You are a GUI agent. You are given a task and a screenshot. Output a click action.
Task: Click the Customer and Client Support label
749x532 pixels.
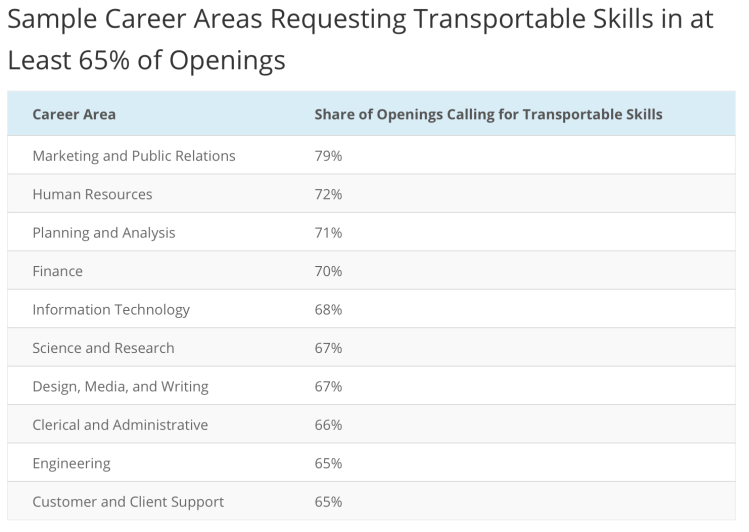pyautogui.click(x=128, y=502)
